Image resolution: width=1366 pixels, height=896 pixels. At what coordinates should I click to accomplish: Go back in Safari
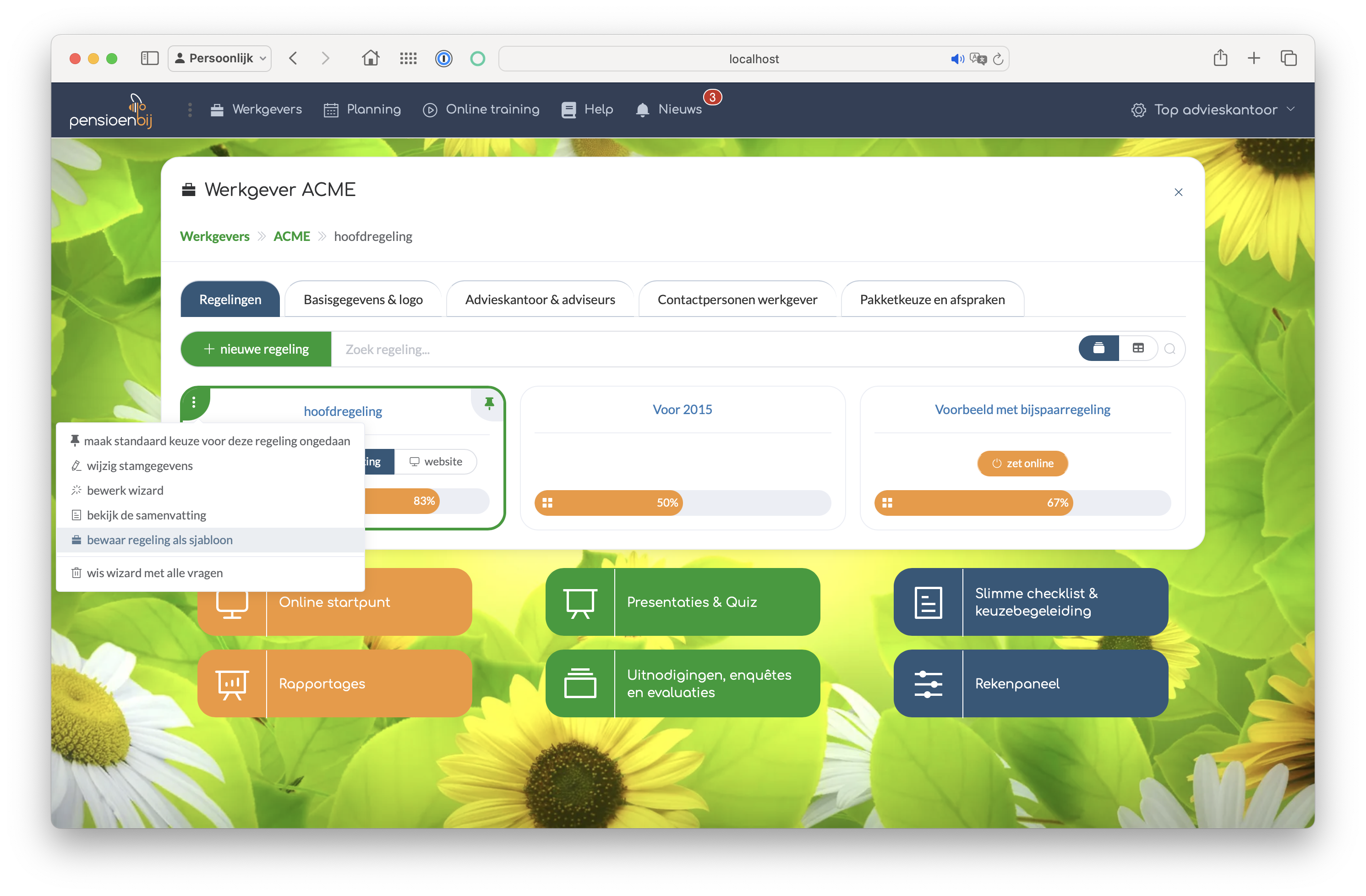(x=293, y=58)
